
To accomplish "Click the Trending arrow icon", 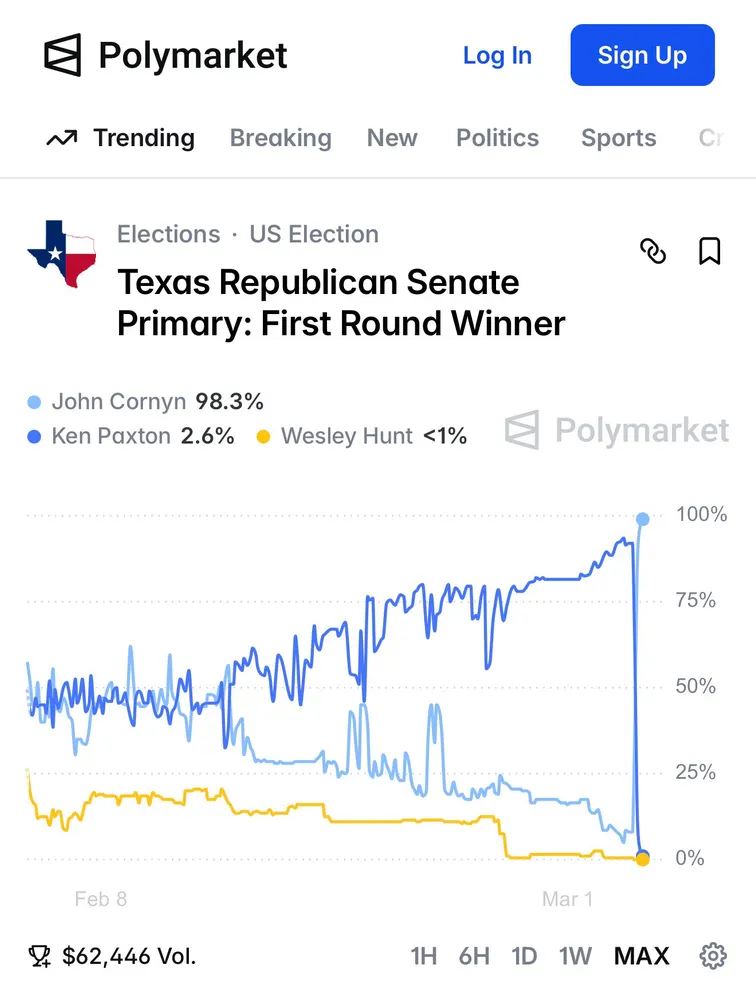I will point(62,139).
